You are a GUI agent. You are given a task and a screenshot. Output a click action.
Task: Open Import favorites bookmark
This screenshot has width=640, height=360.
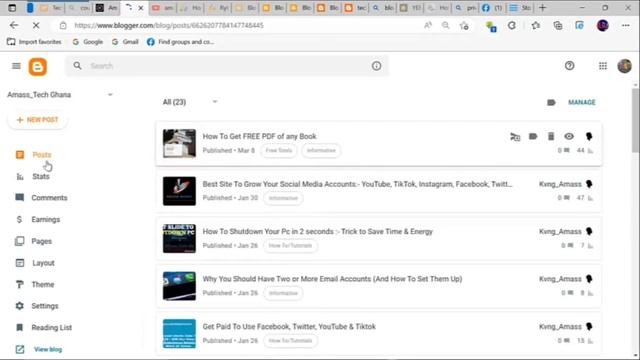(34, 42)
